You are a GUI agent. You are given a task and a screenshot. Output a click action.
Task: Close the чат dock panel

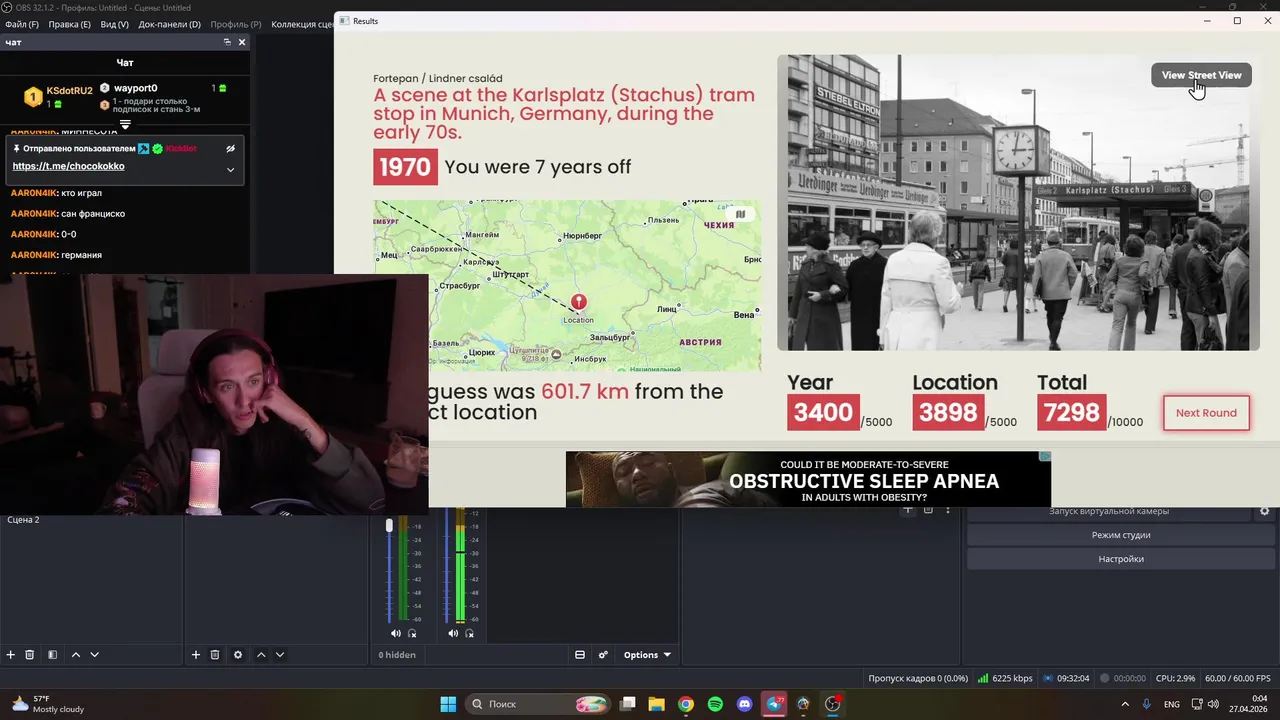coord(242,42)
